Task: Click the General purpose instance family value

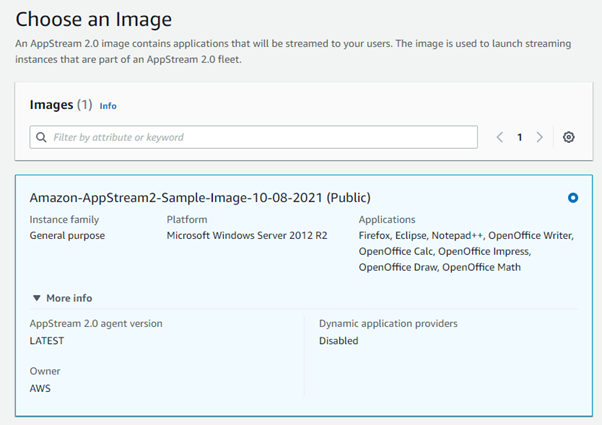Action: pyautogui.click(x=67, y=235)
